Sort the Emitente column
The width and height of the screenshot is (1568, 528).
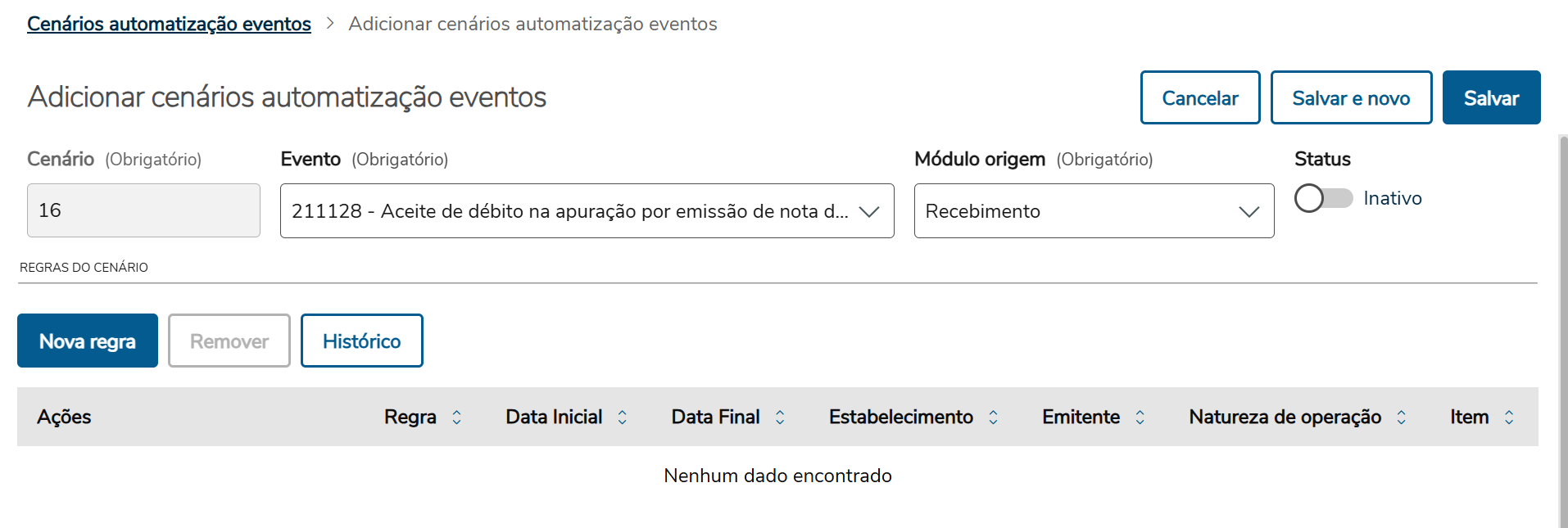1141,417
